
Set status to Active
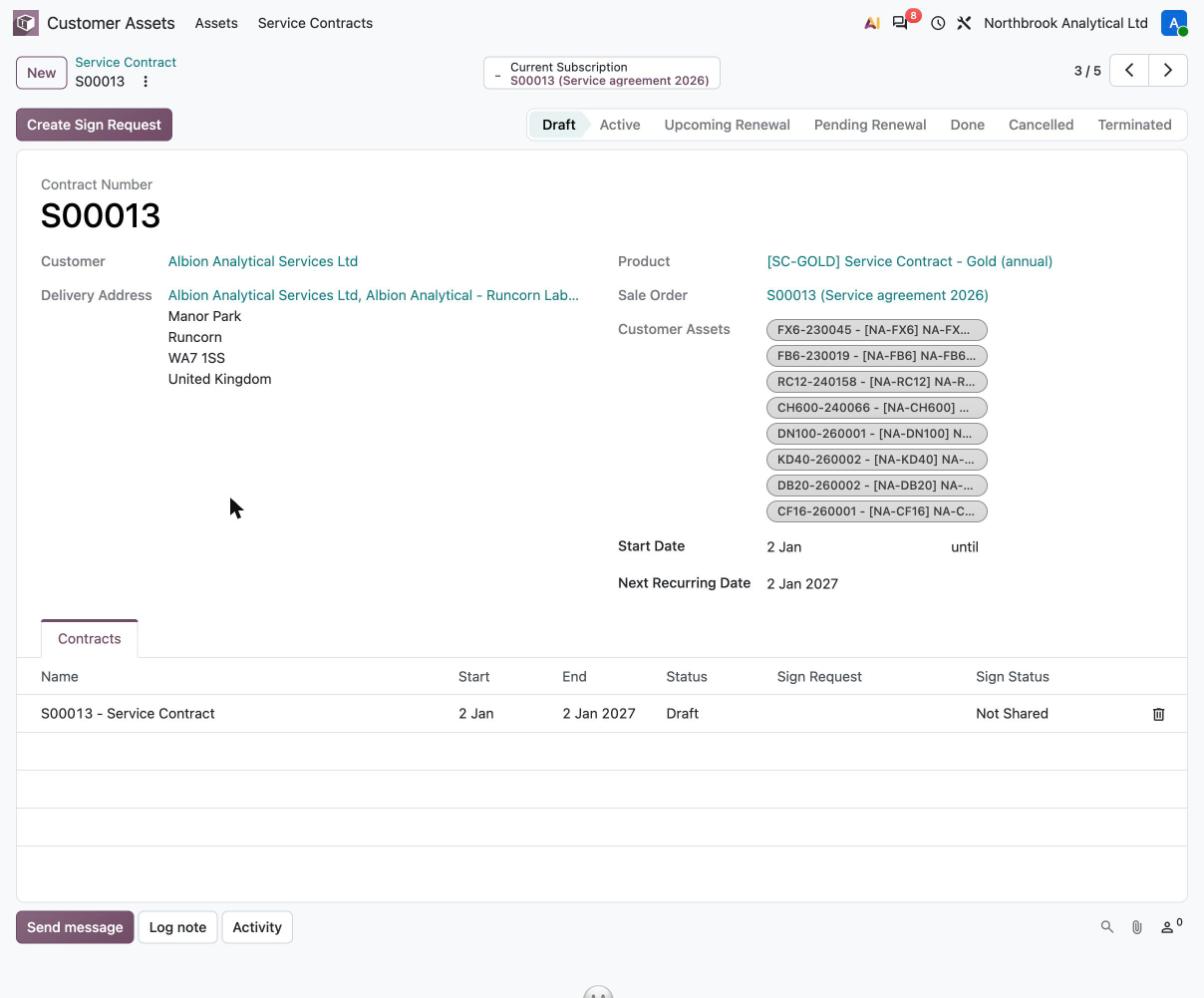pyautogui.click(x=620, y=125)
